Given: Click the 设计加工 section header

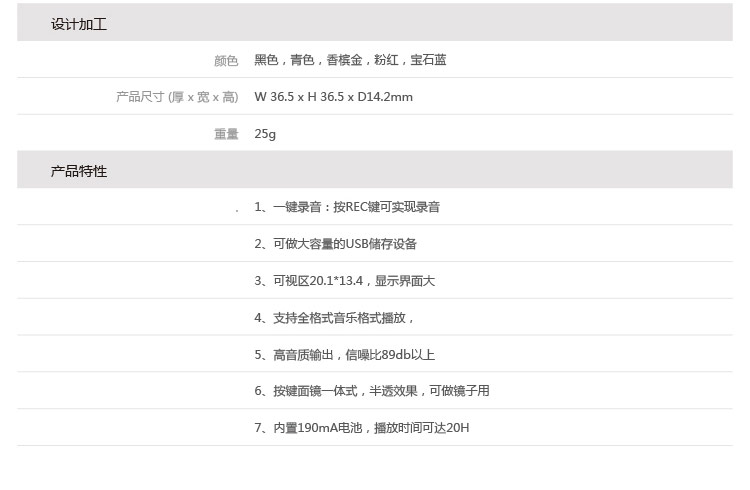Looking at the screenshot, I should pos(79,24).
